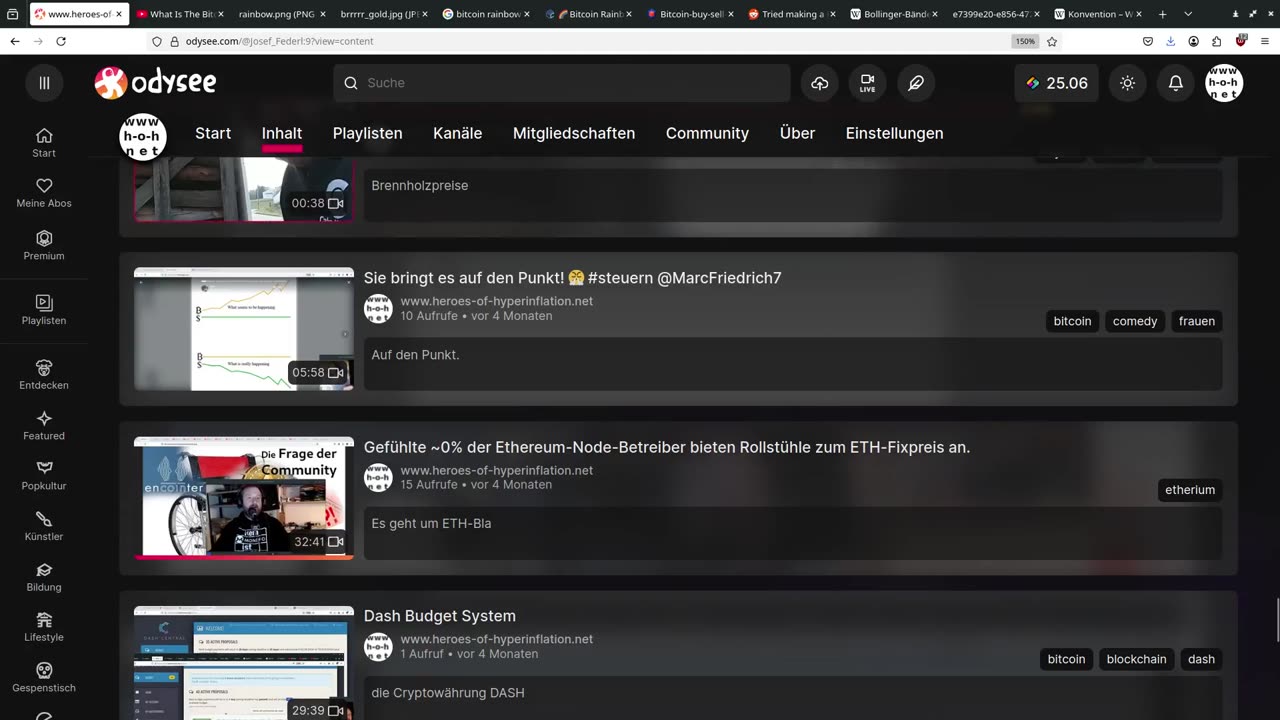The height and width of the screenshot is (720, 1280).
Task: Click the 'Auf den Punkt.' description
Action: pyautogui.click(x=415, y=354)
